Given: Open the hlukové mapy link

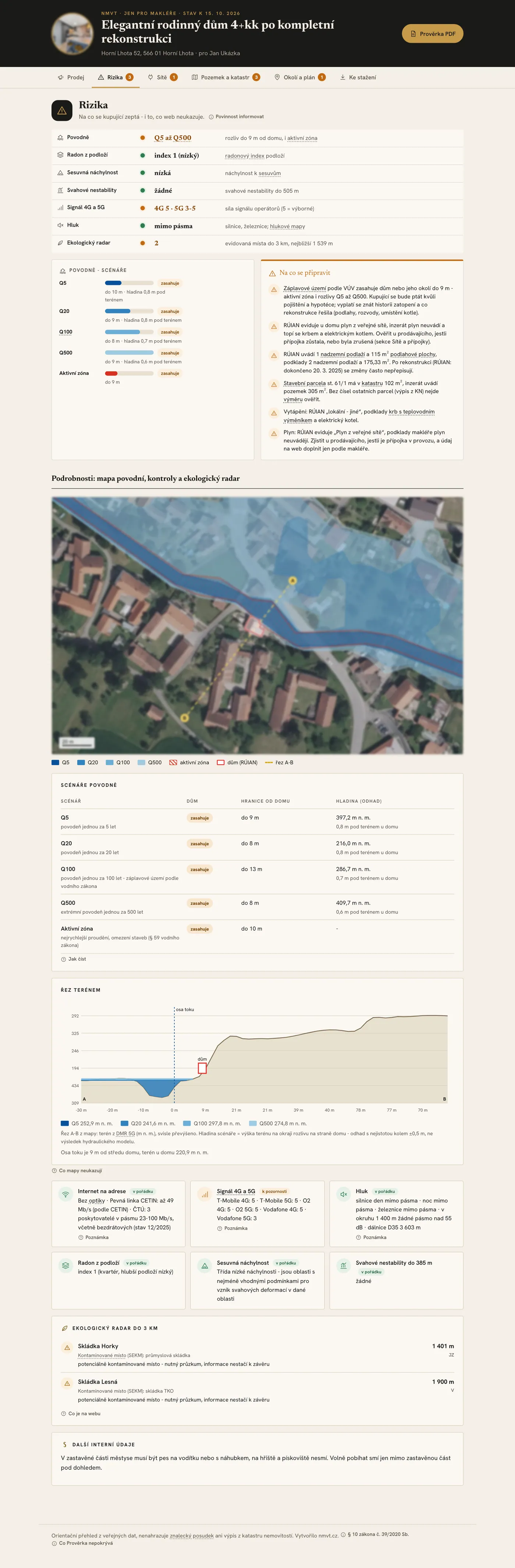Looking at the screenshot, I should click(287, 227).
